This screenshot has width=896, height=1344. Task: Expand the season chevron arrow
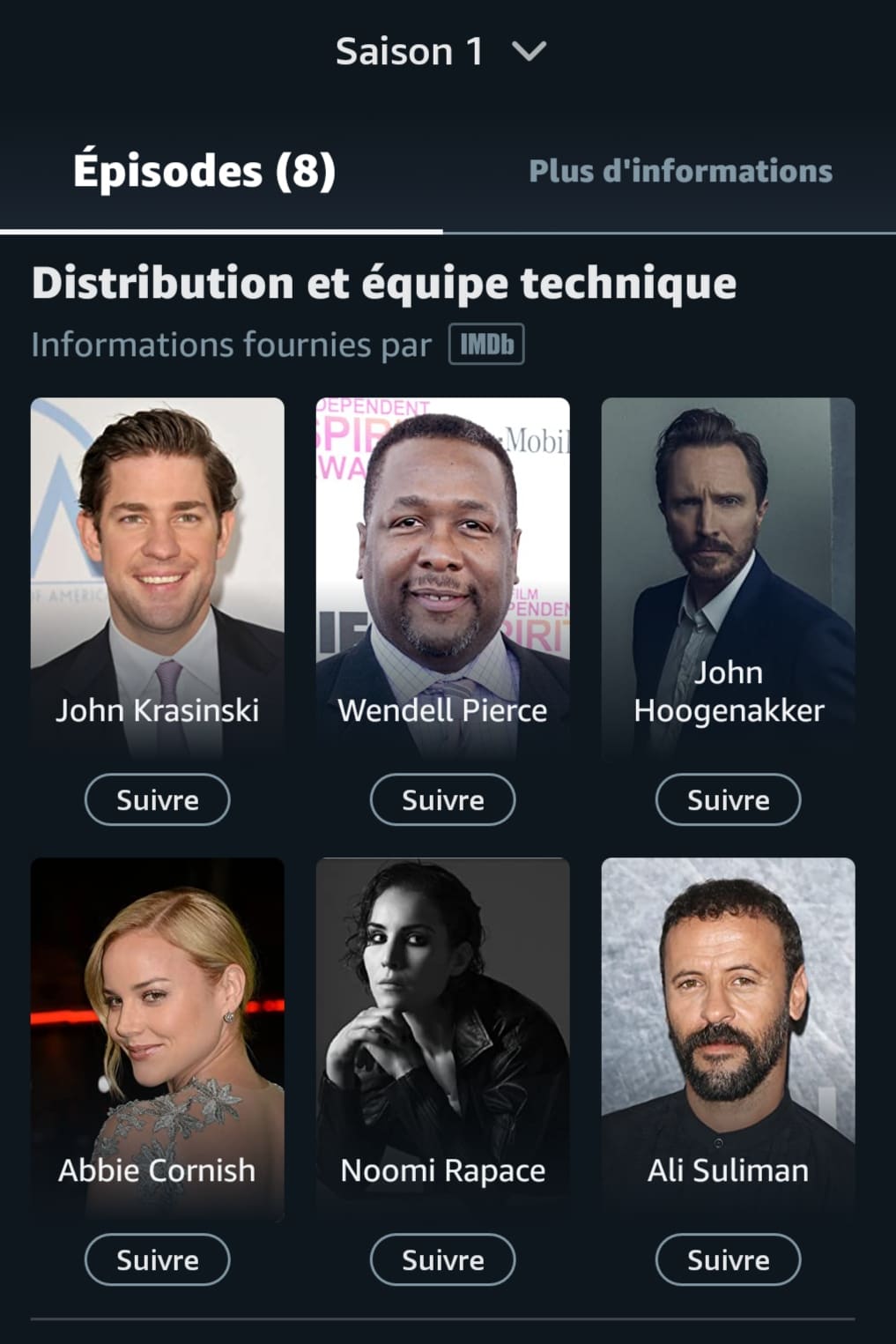(529, 52)
